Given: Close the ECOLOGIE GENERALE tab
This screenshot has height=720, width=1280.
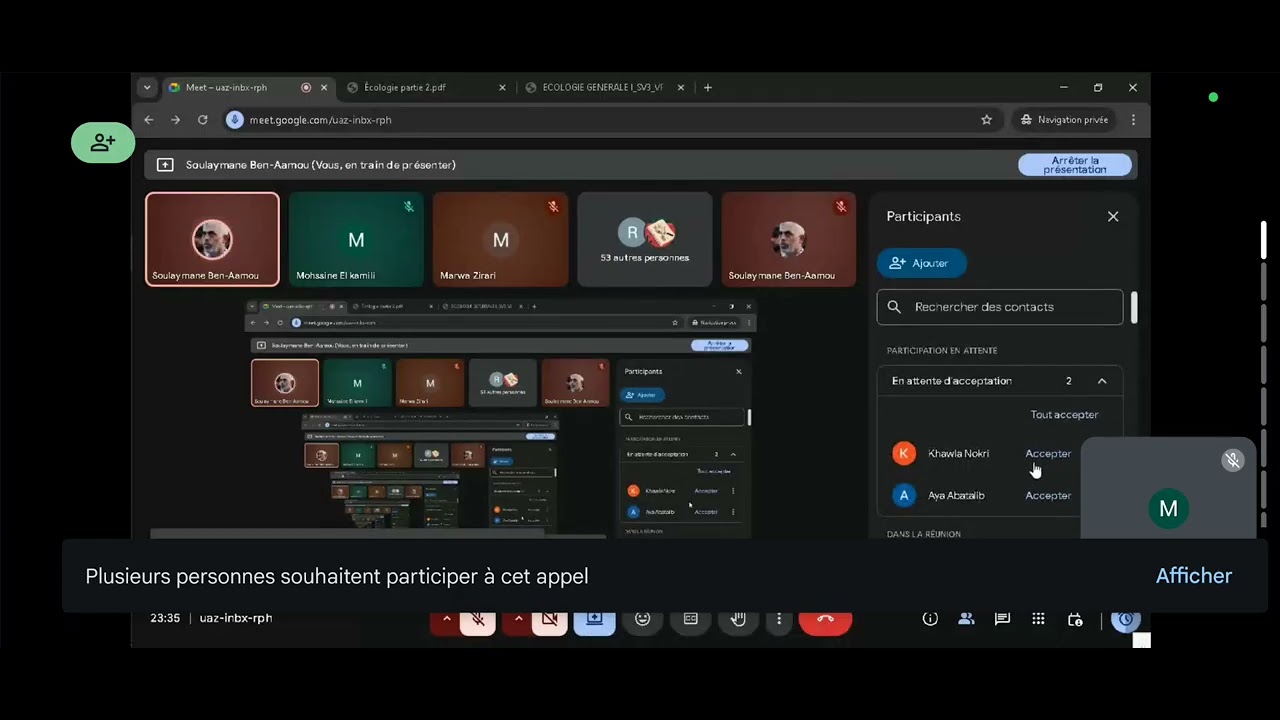Looking at the screenshot, I should pos(681,88).
